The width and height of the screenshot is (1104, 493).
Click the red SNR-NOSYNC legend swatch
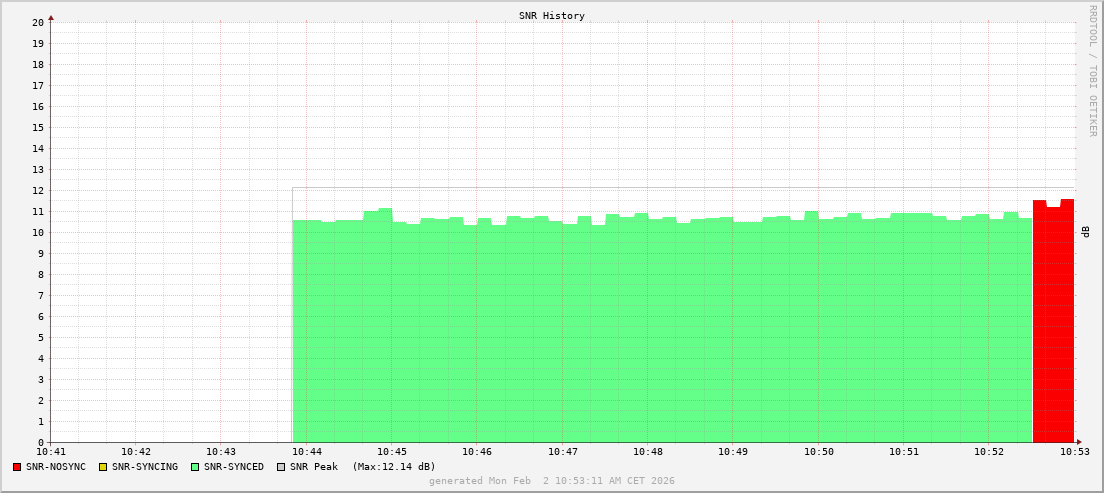click(17, 467)
